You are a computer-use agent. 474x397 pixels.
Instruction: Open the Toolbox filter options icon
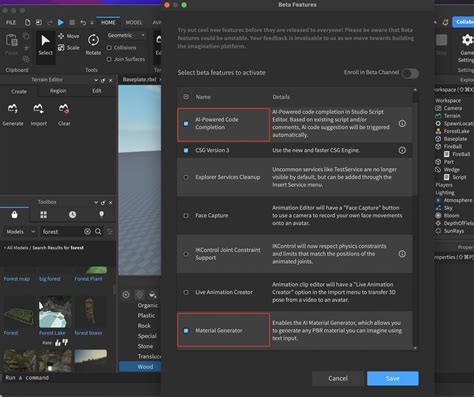[110, 231]
